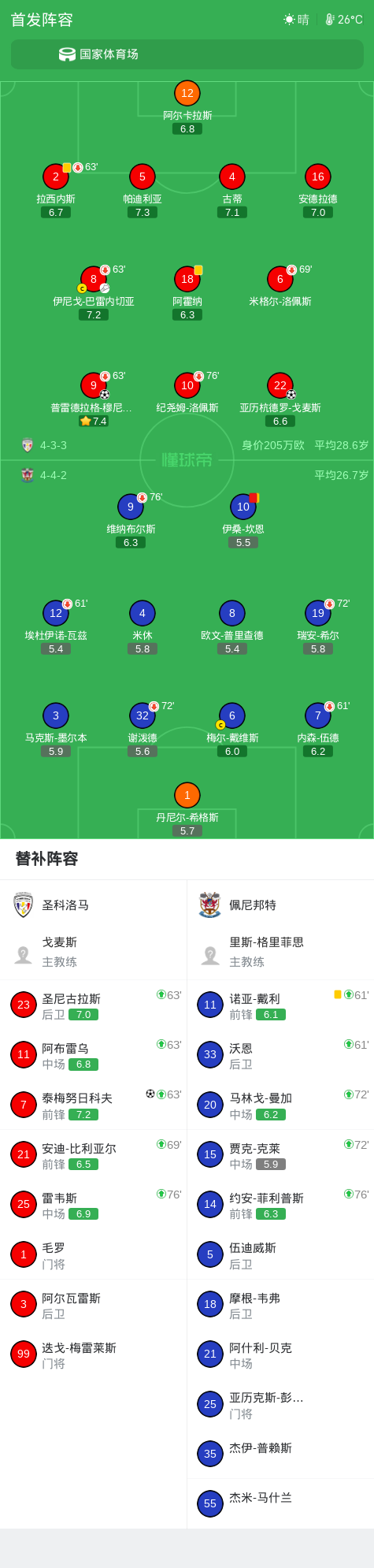Open player 丹尼尔-希格斯 number 1
This screenshot has width=374, height=1568.
(x=187, y=795)
